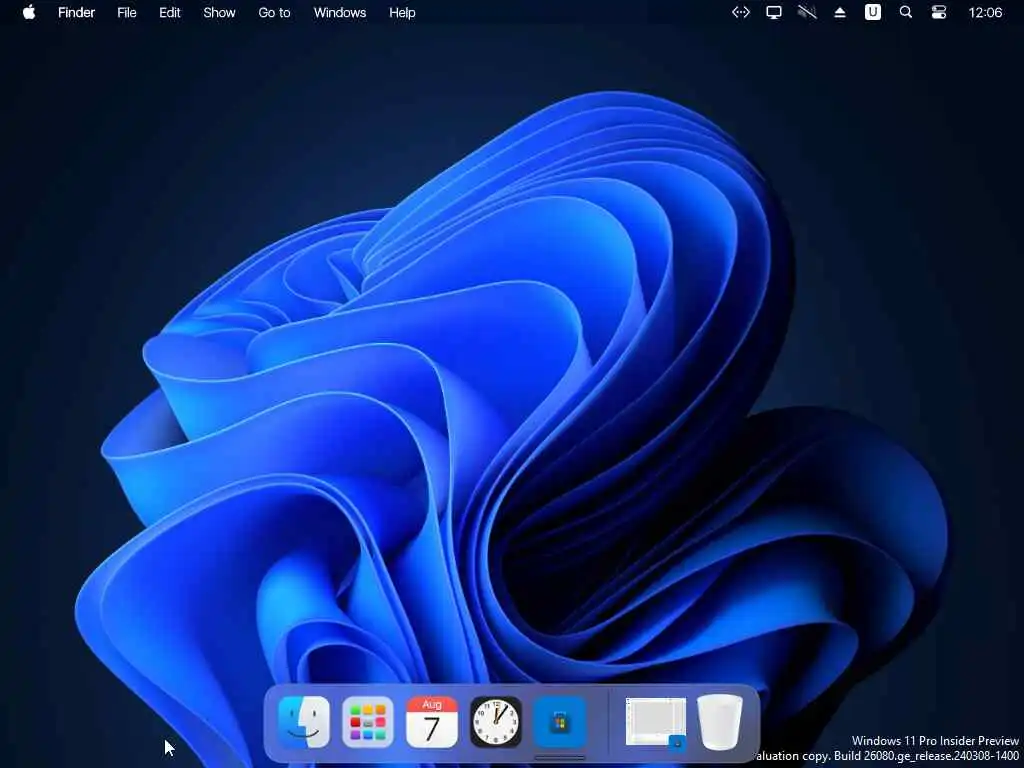
Task: Click the muted sound icon in menu bar
Action: (x=807, y=12)
